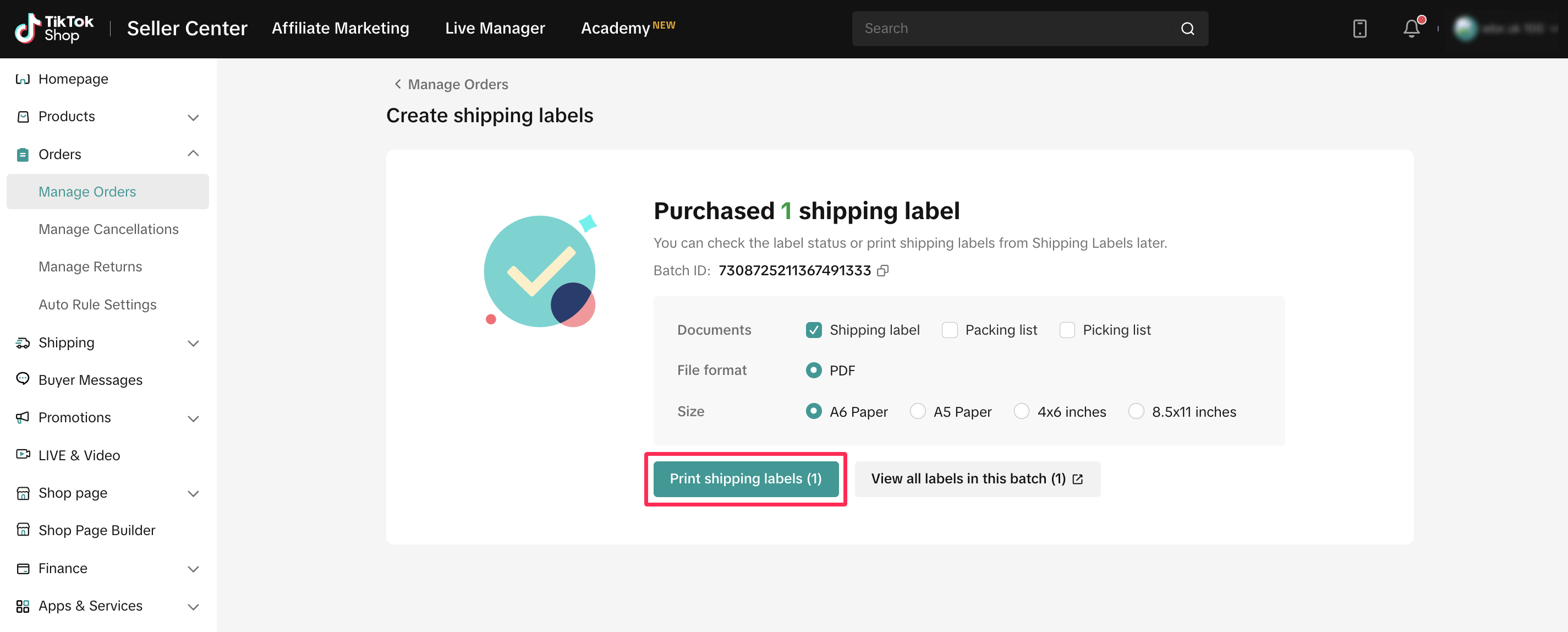Expand the Products sidebar section
The height and width of the screenshot is (632, 1568).
click(x=193, y=117)
